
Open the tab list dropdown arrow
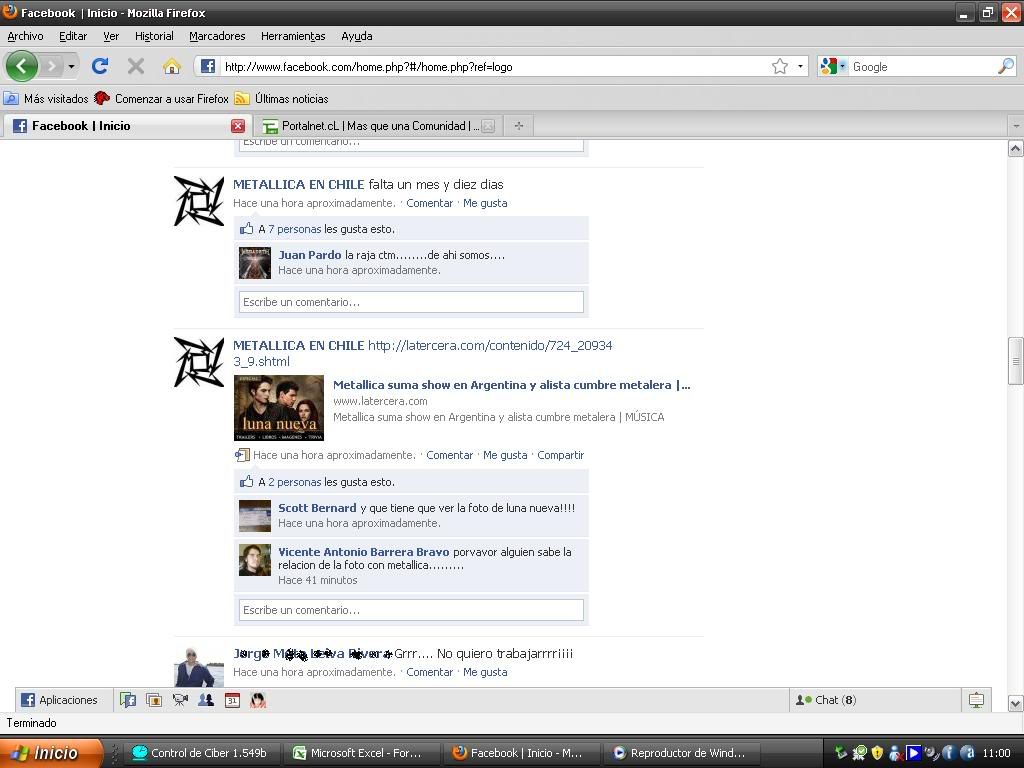click(1016, 125)
